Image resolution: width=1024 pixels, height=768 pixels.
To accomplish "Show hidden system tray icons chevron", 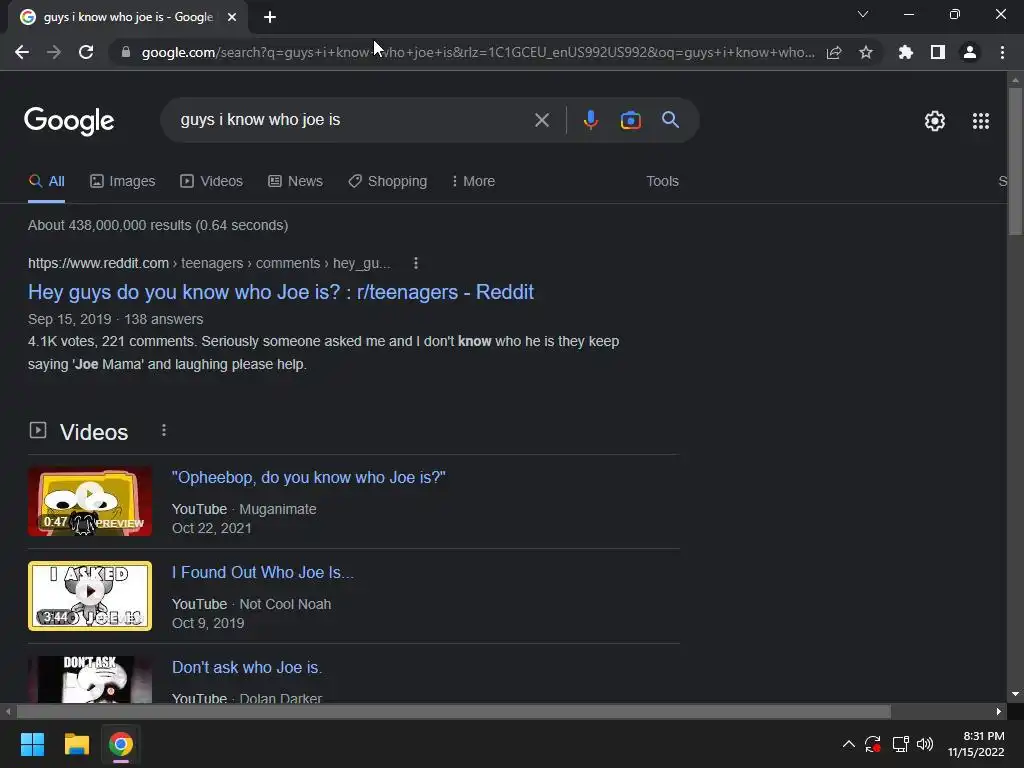I will click(x=848, y=744).
